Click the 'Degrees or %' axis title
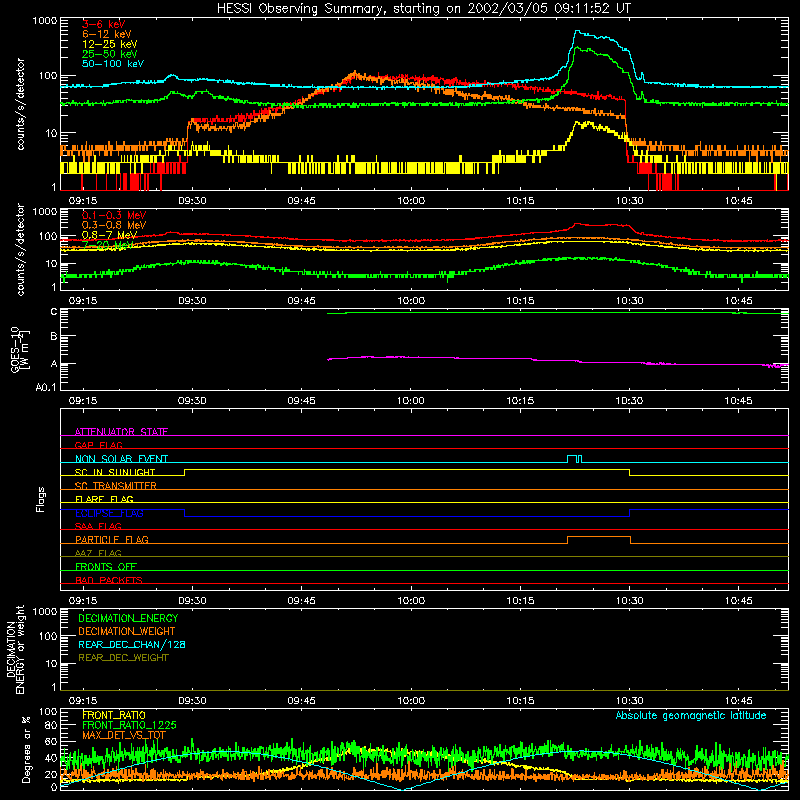 [26, 749]
